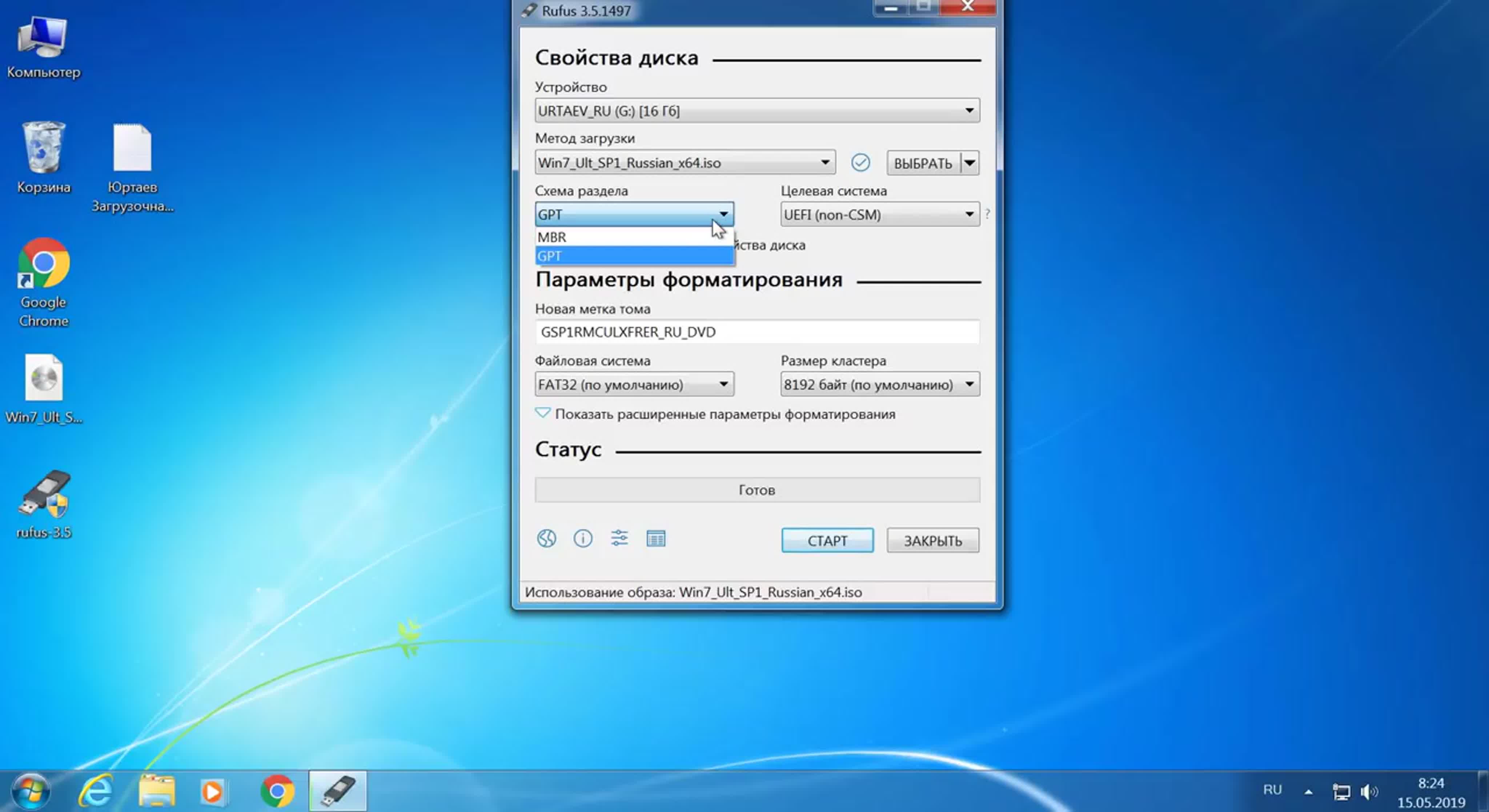Click status bar text 'Использование образа: Win7_Ult_SP1_Russian_x64.iso'
Image resolution: width=1489 pixels, height=812 pixels.
[693, 592]
